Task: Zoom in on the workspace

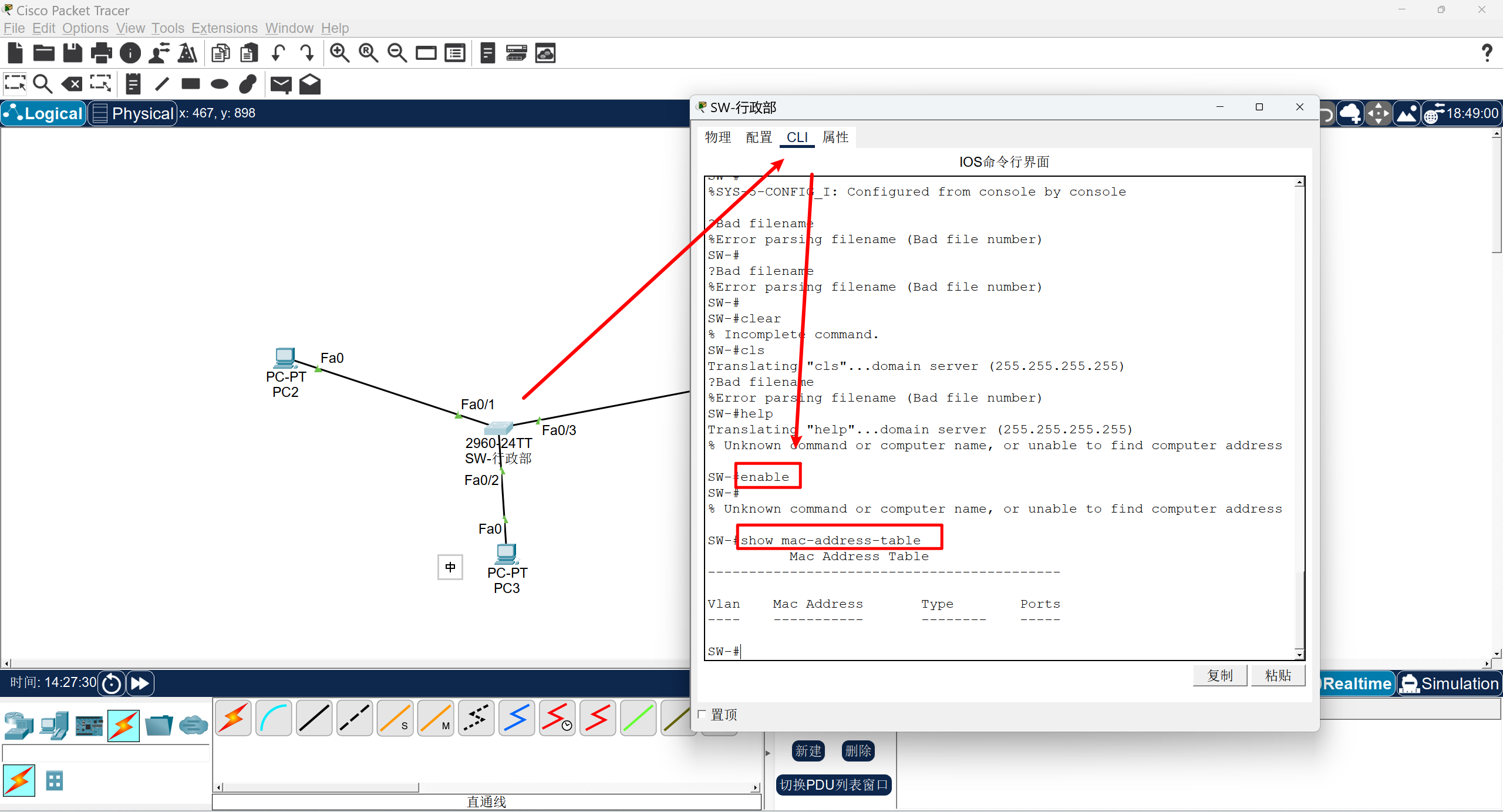Action: pyautogui.click(x=339, y=53)
